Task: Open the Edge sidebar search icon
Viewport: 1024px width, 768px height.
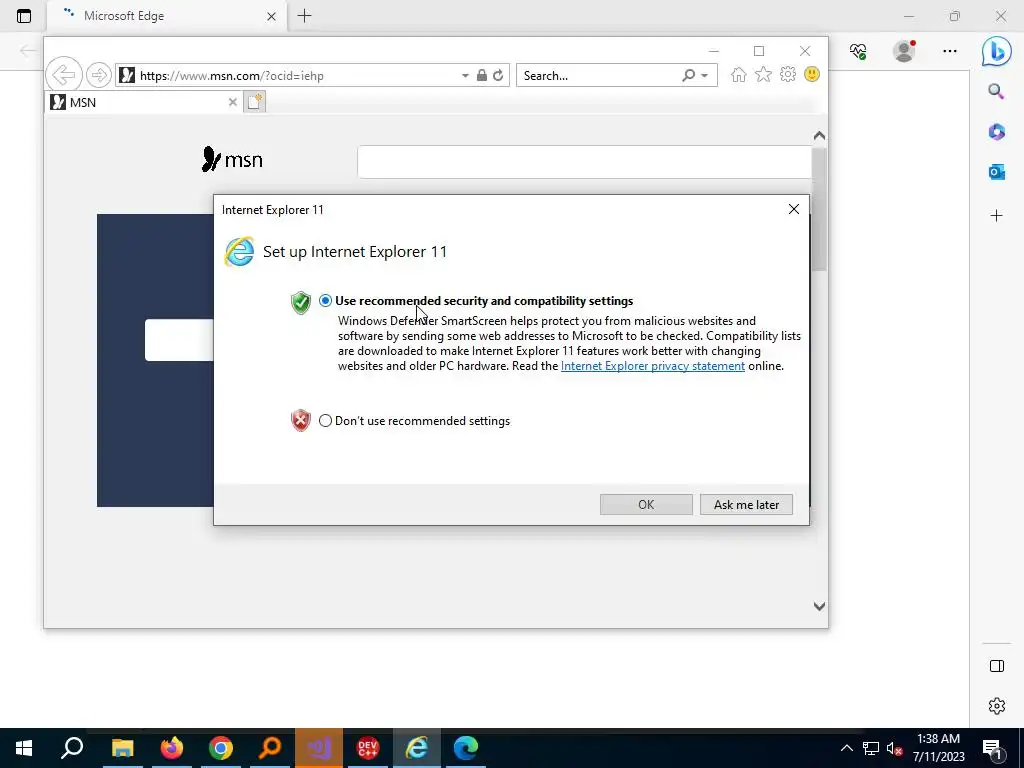Action: pos(996,91)
